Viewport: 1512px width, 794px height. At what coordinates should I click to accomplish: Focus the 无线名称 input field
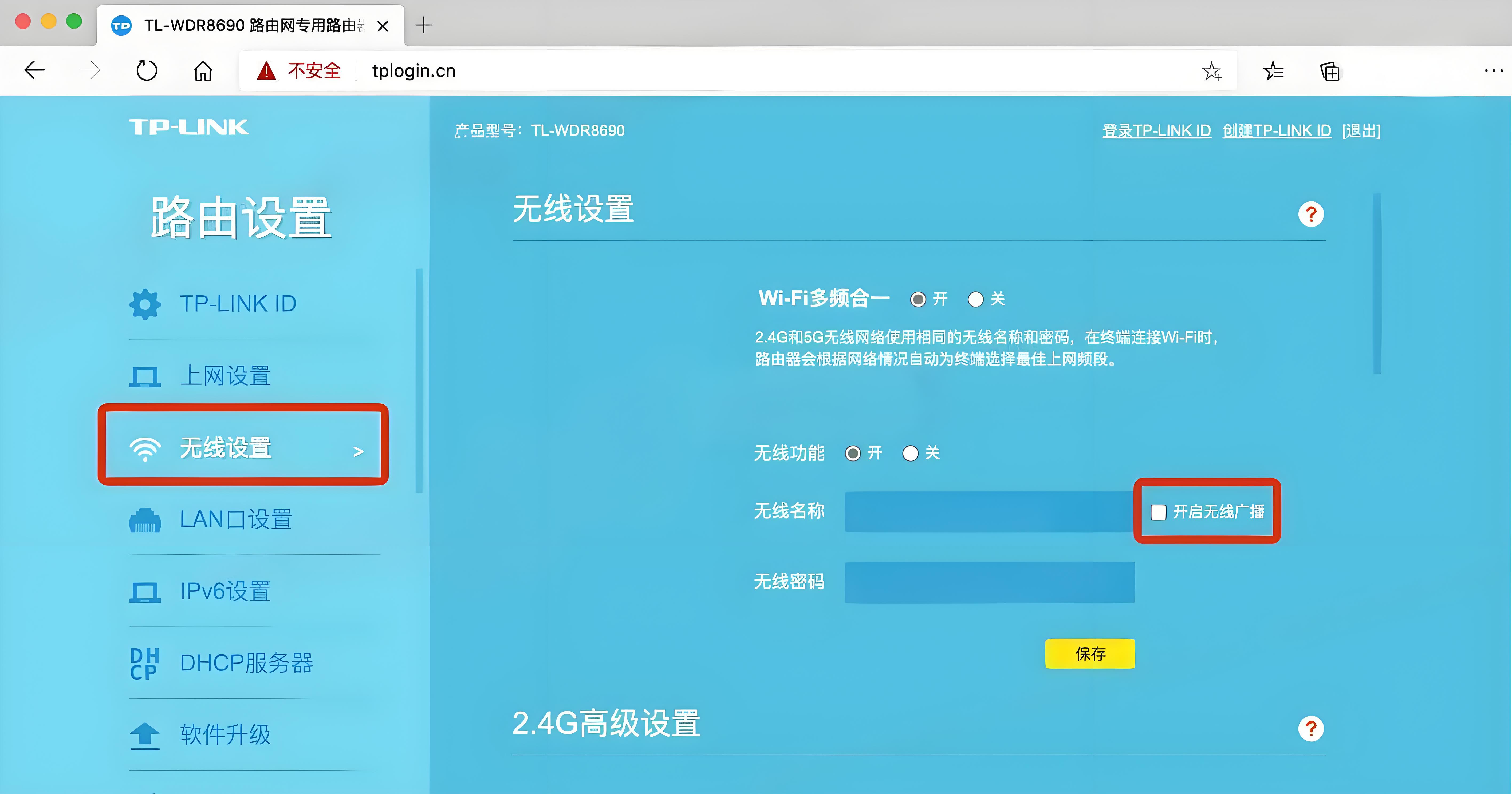click(990, 512)
